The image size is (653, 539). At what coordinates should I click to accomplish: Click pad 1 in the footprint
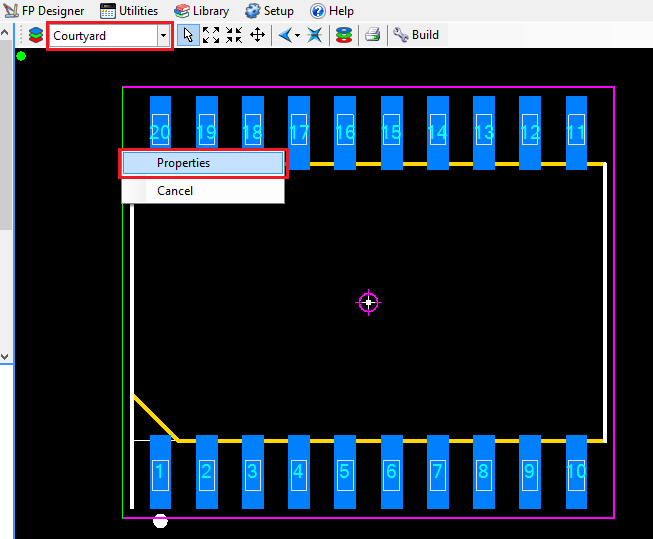click(x=160, y=472)
